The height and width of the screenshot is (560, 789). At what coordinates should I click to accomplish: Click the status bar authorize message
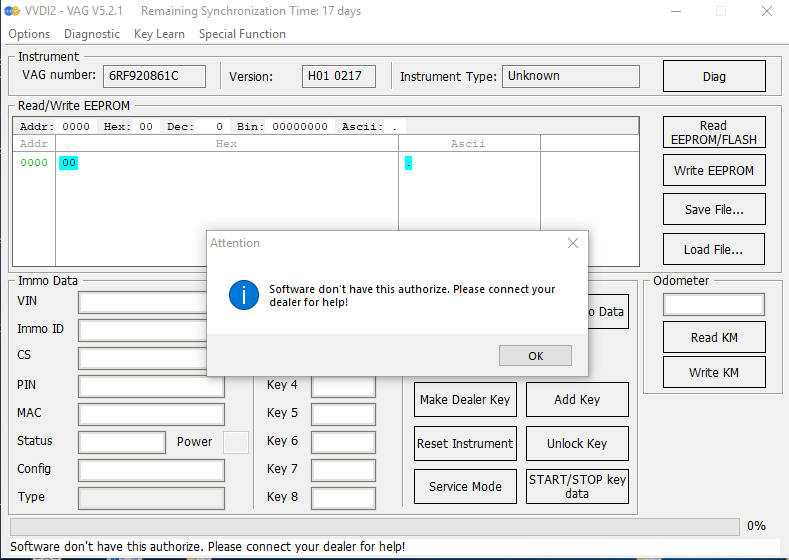point(207,547)
